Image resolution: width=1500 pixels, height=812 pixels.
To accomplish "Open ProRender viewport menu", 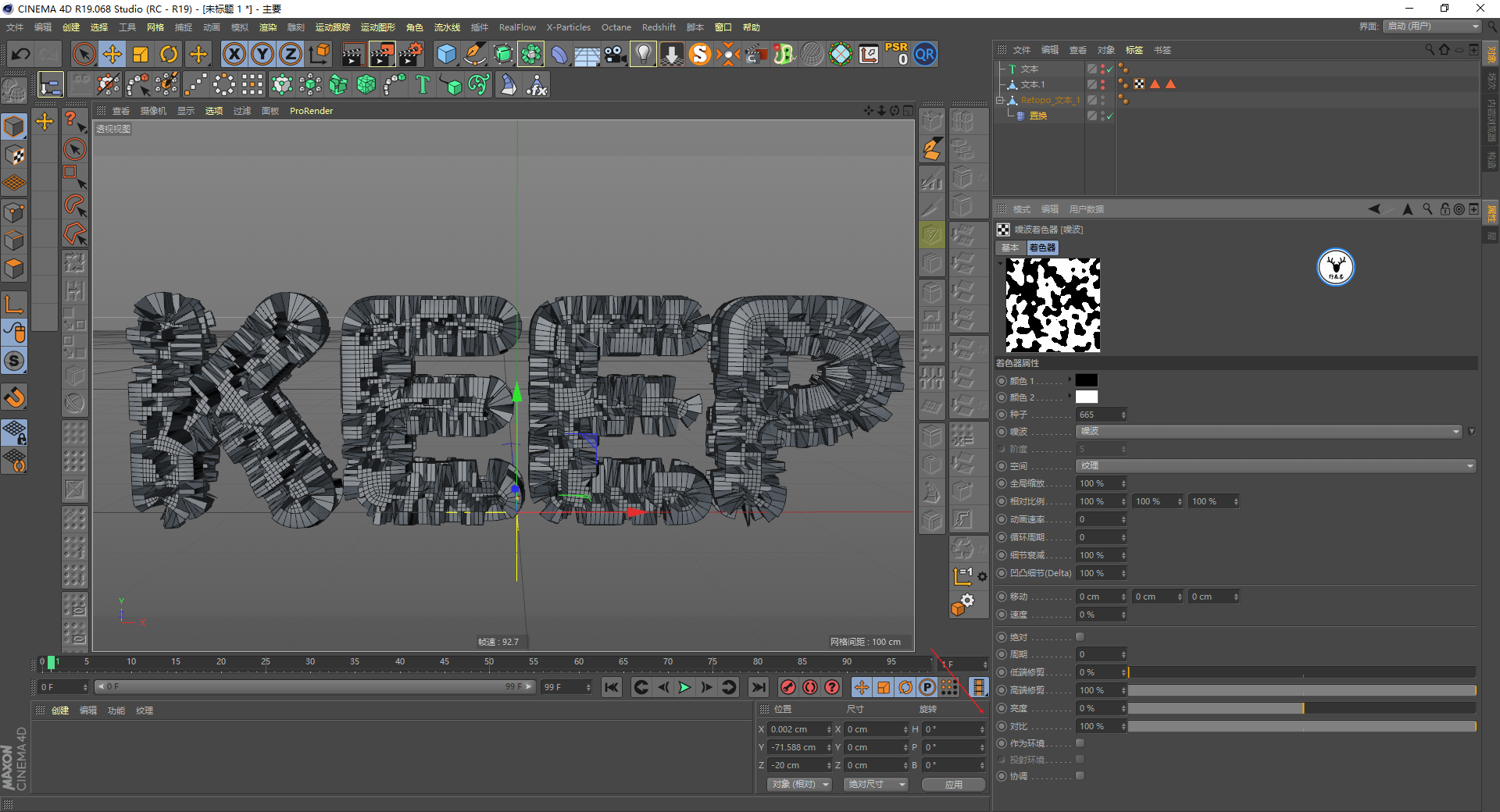I will click(x=311, y=111).
